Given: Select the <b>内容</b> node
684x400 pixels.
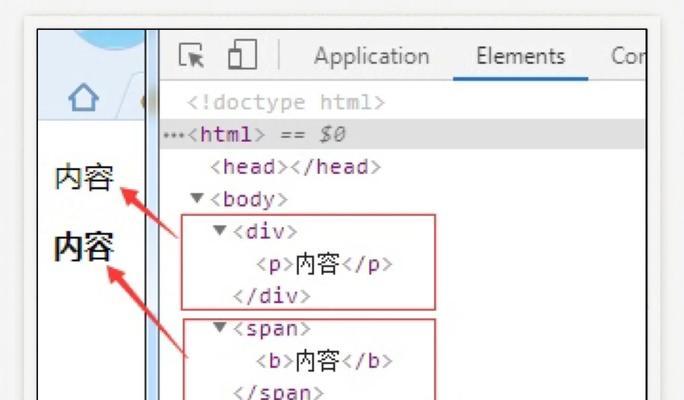Looking at the screenshot, I should pyautogui.click(x=324, y=361).
